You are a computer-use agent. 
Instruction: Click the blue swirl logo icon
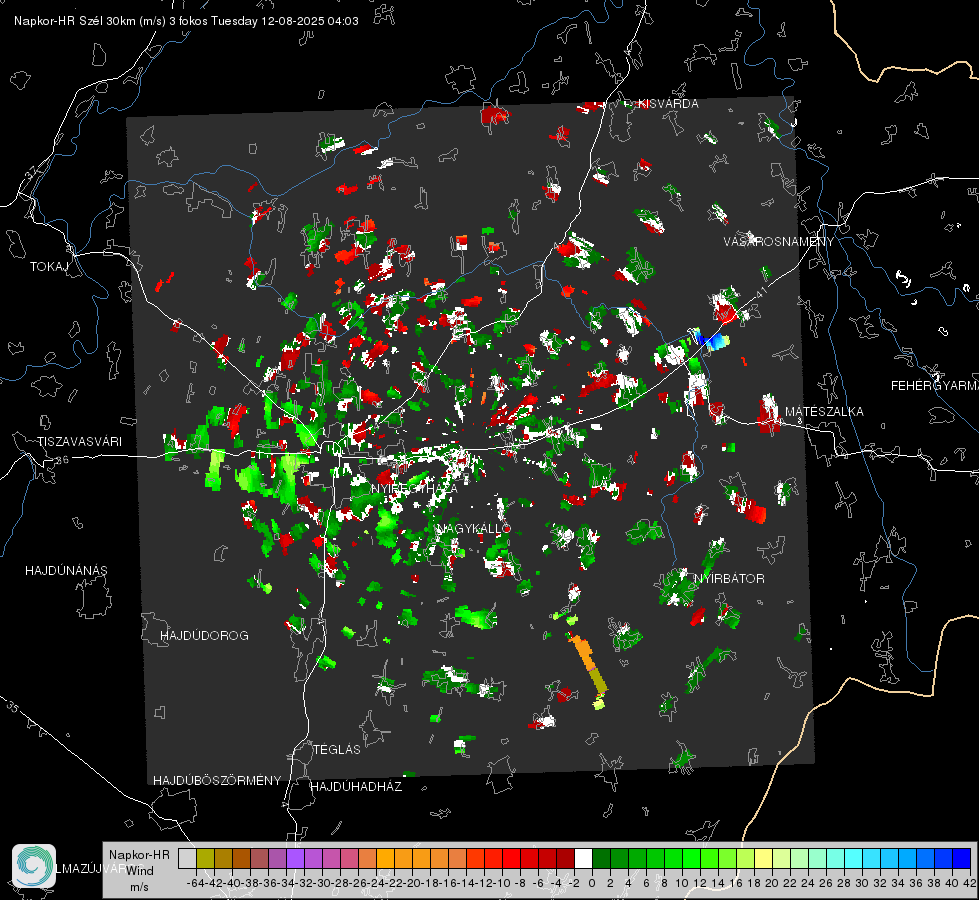pos(34,866)
